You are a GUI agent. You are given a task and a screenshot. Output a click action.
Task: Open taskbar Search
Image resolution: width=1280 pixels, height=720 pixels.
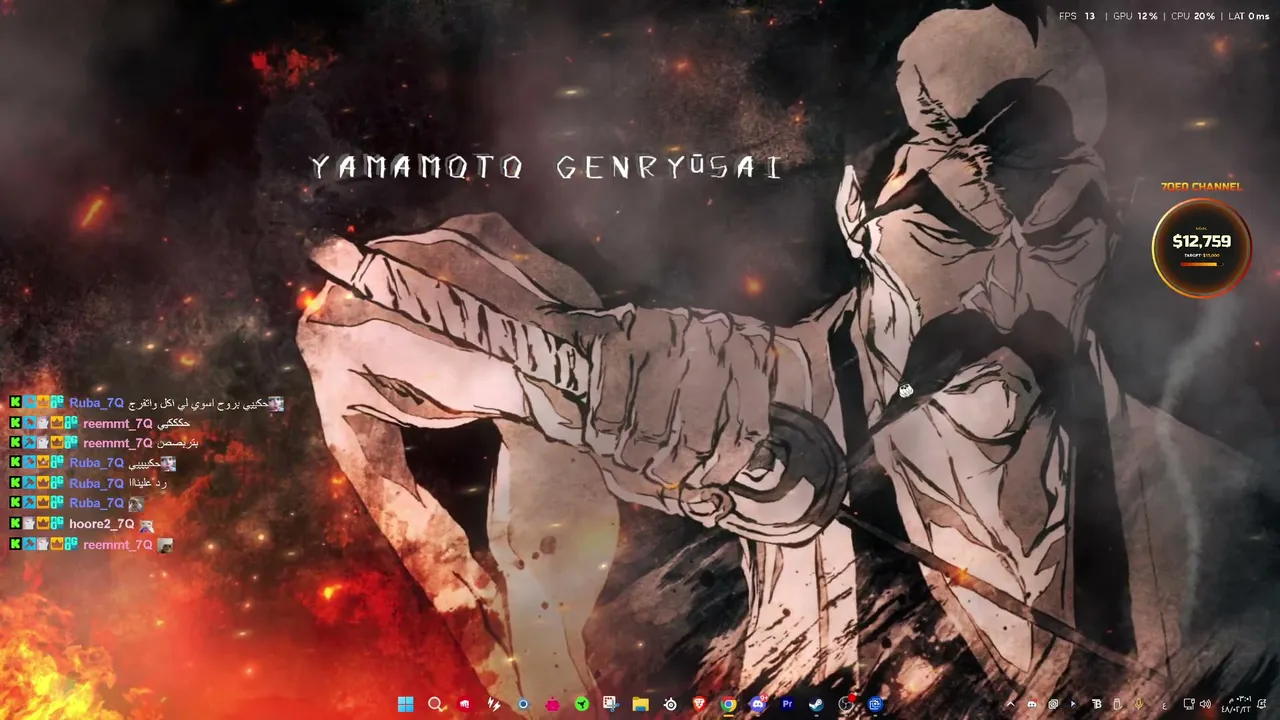click(435, 704)
